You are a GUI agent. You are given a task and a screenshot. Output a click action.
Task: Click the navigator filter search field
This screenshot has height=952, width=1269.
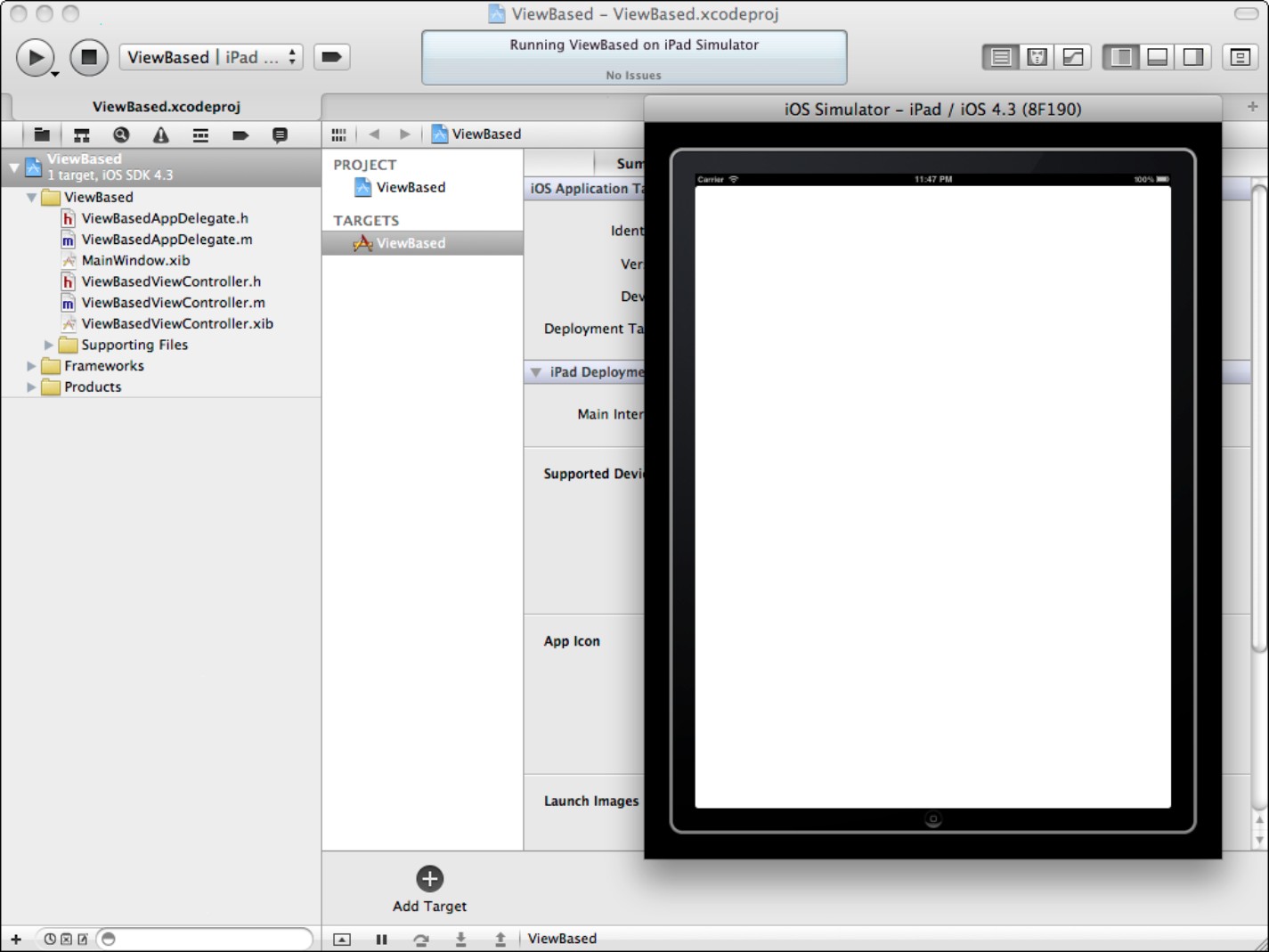(x=205, y=939)
